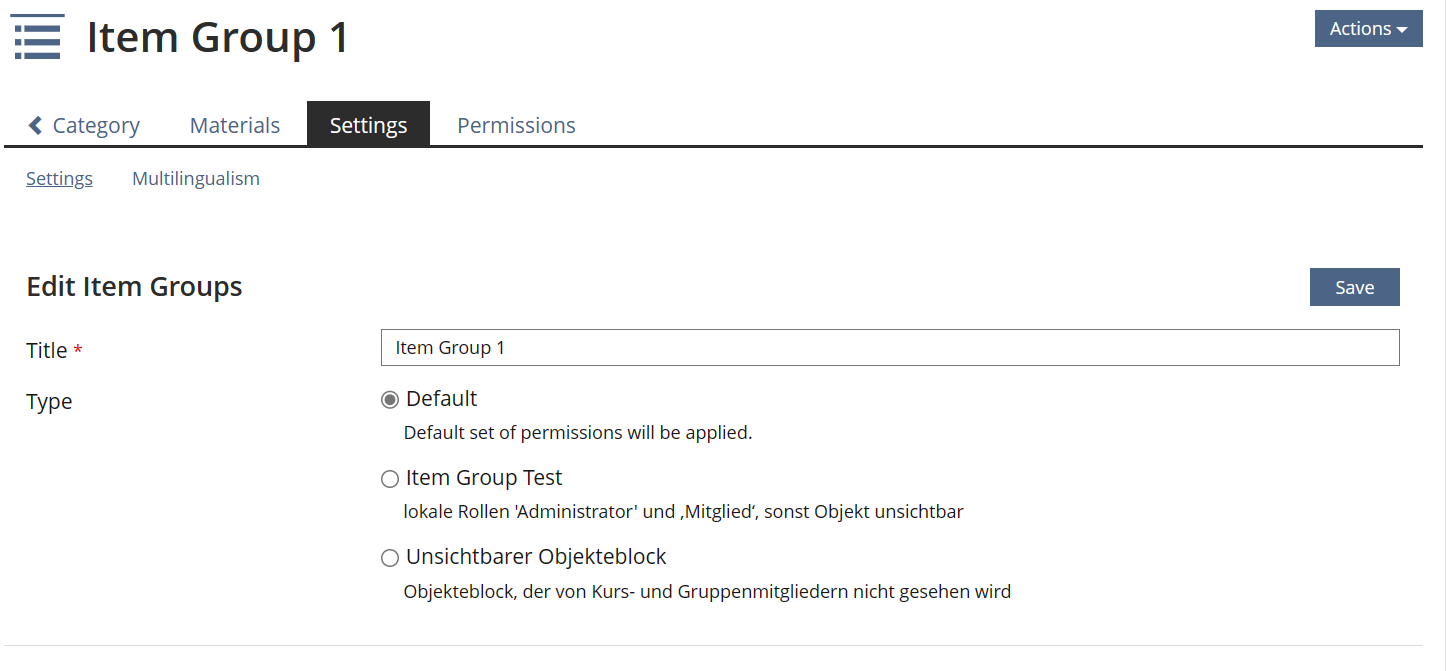Viewport: 1446px width, 671px height.
Task: Switch to the Materials tab
Action: coord(235,125)
